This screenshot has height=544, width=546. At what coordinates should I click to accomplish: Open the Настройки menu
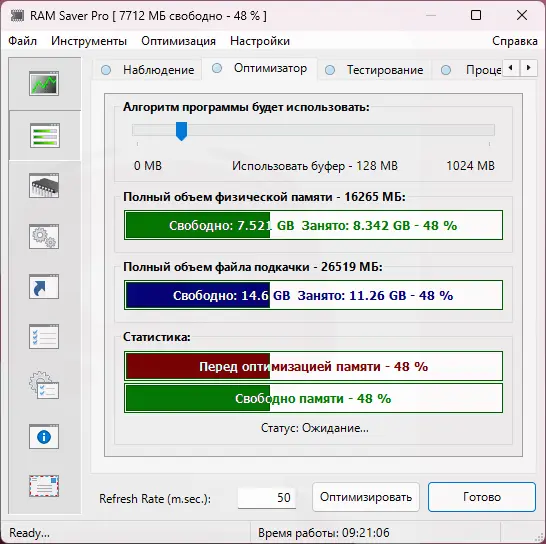click(260, 41)
